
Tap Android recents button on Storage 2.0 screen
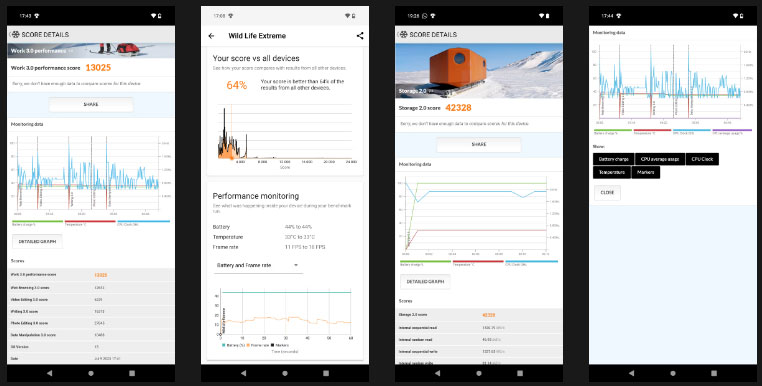520,373
